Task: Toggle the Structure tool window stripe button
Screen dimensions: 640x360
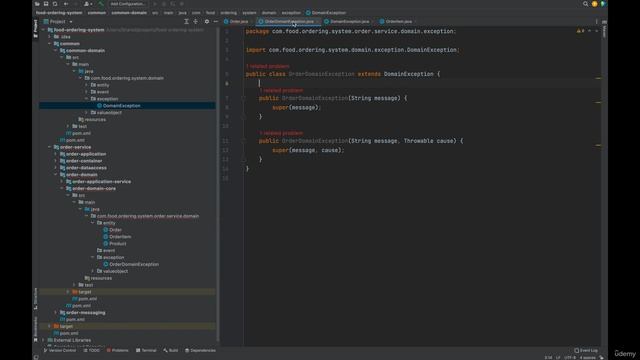Action: pos(36,298)
